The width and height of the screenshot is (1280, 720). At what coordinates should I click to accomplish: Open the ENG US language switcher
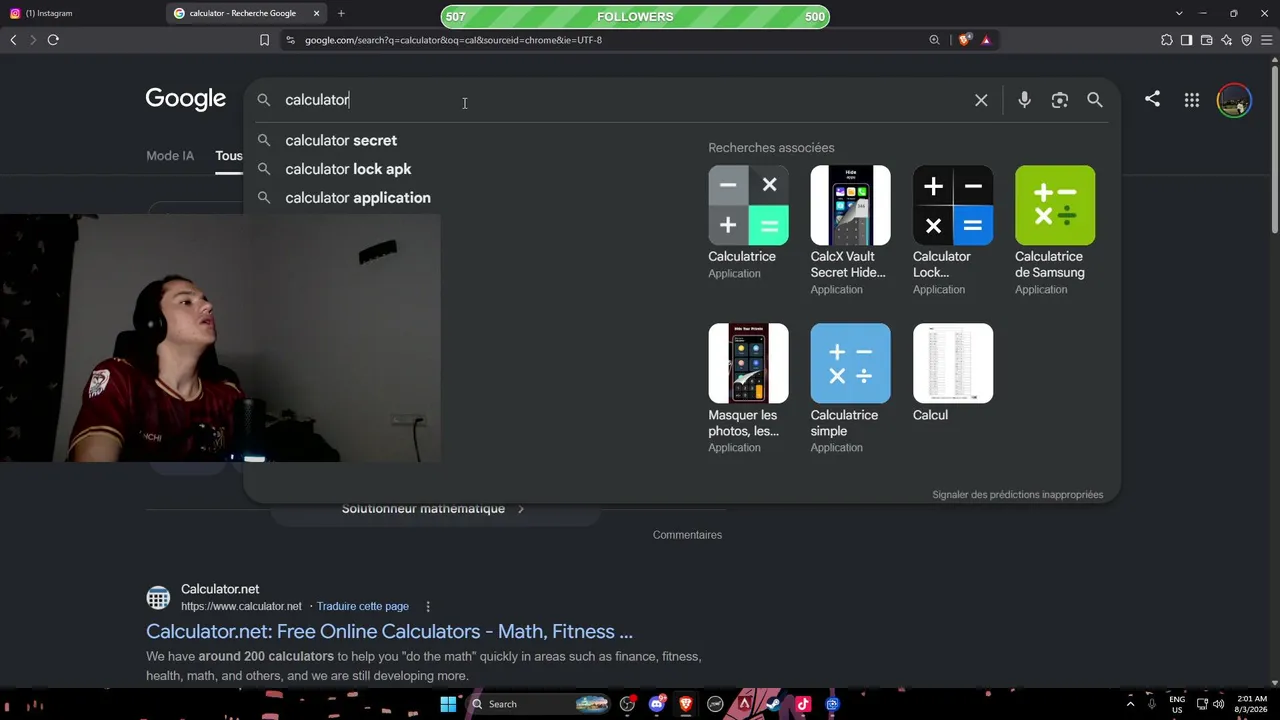point(1177,704)
